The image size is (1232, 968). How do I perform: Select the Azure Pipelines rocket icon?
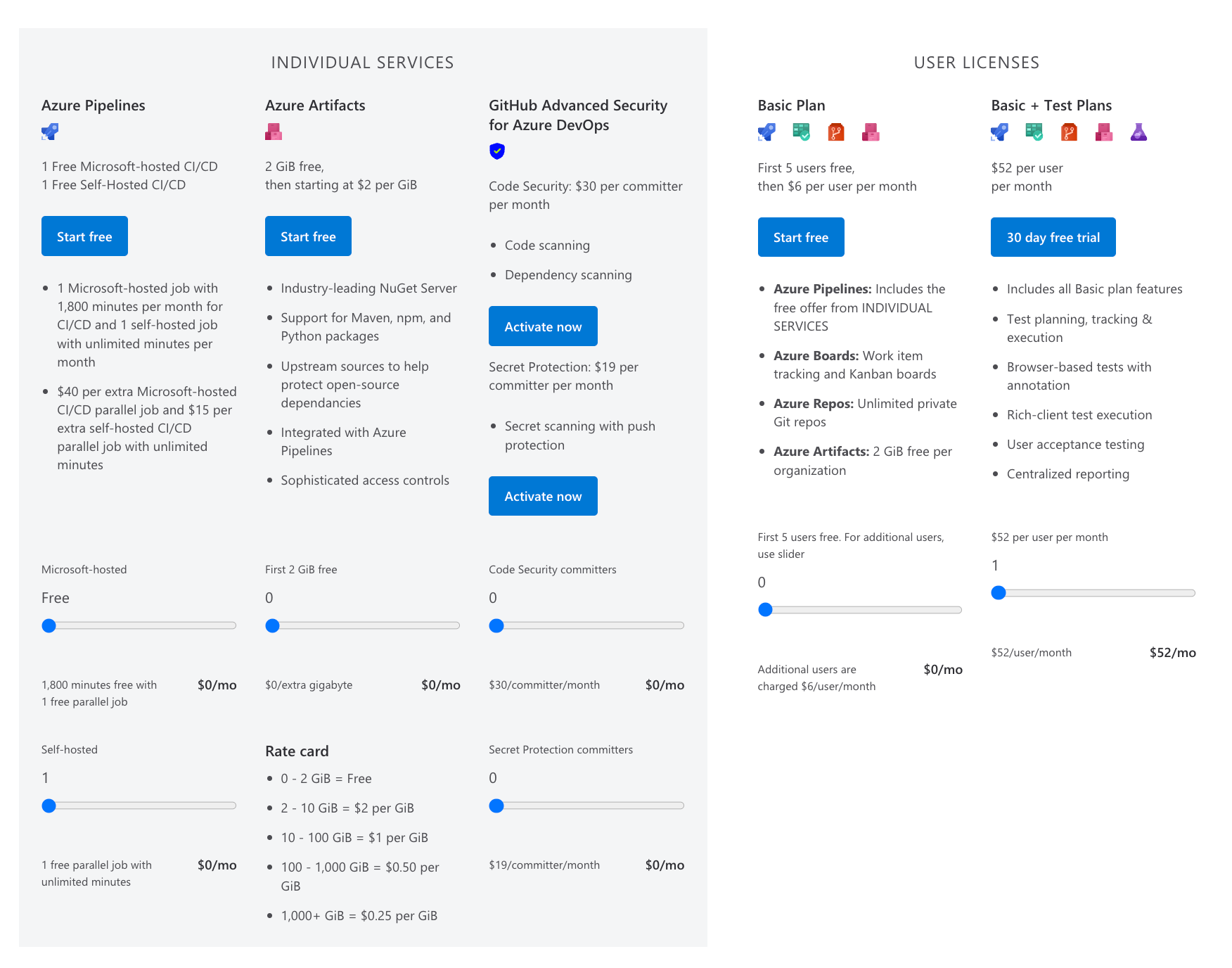click(50, 132)
